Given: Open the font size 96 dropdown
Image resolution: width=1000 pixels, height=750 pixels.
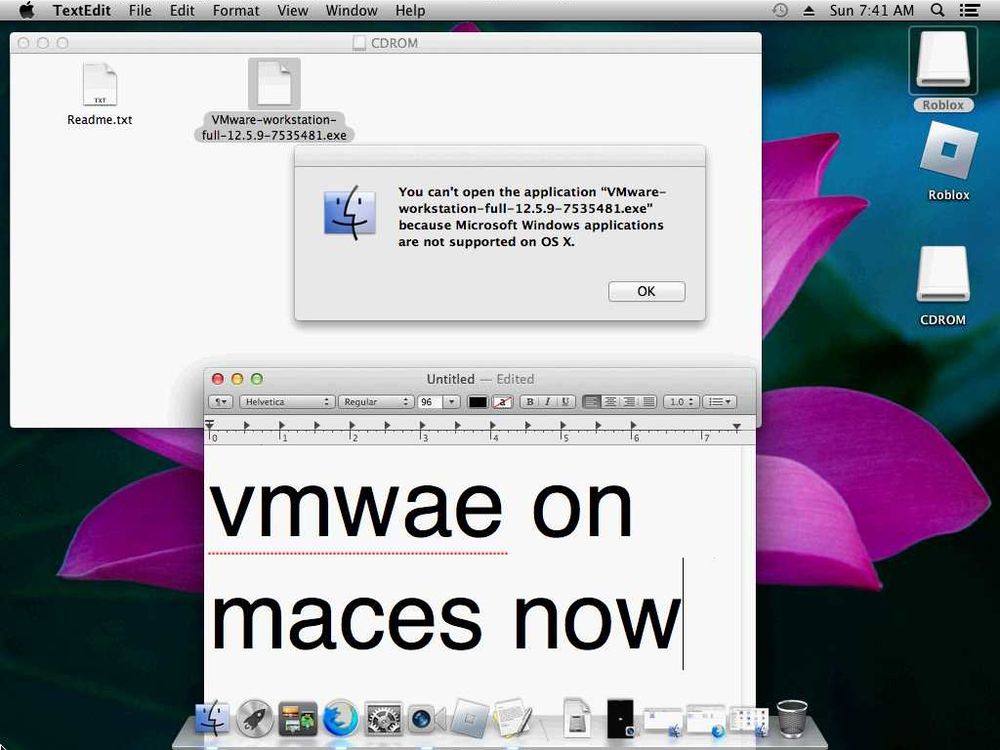Looking at the screenshot, I should (x=435, y=402).
